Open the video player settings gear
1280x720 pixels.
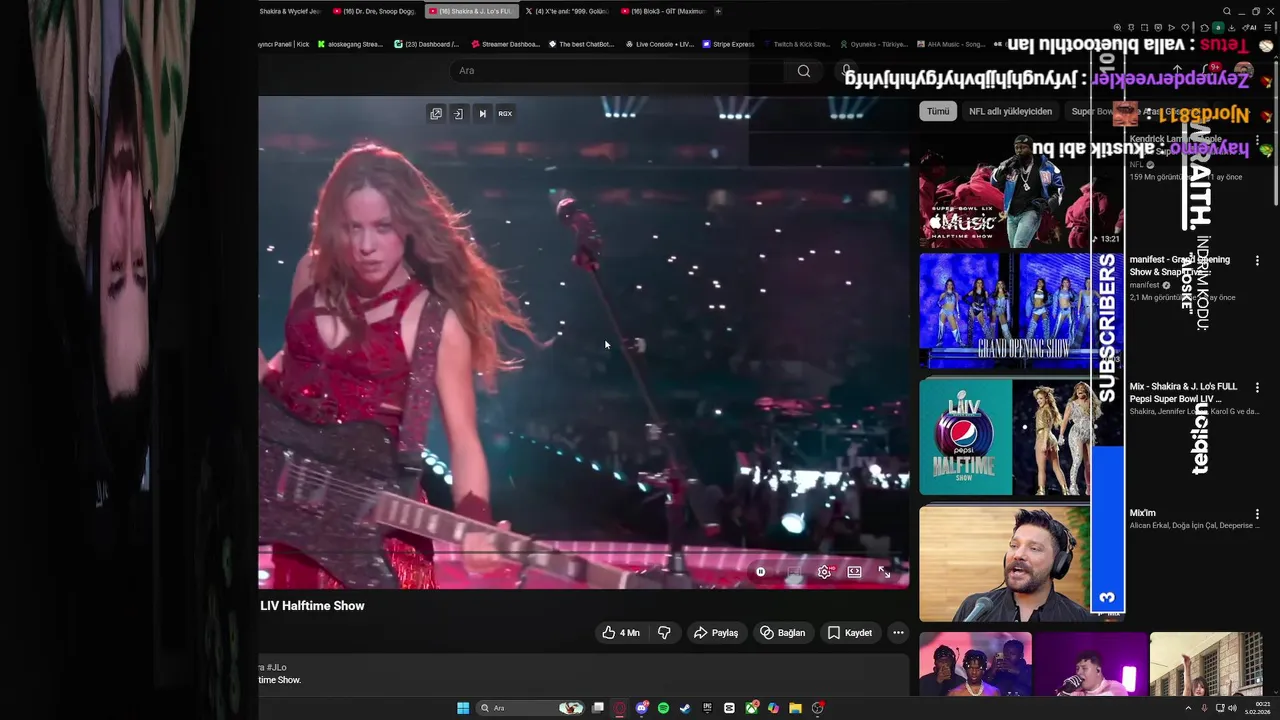click(x=824, y=572)
